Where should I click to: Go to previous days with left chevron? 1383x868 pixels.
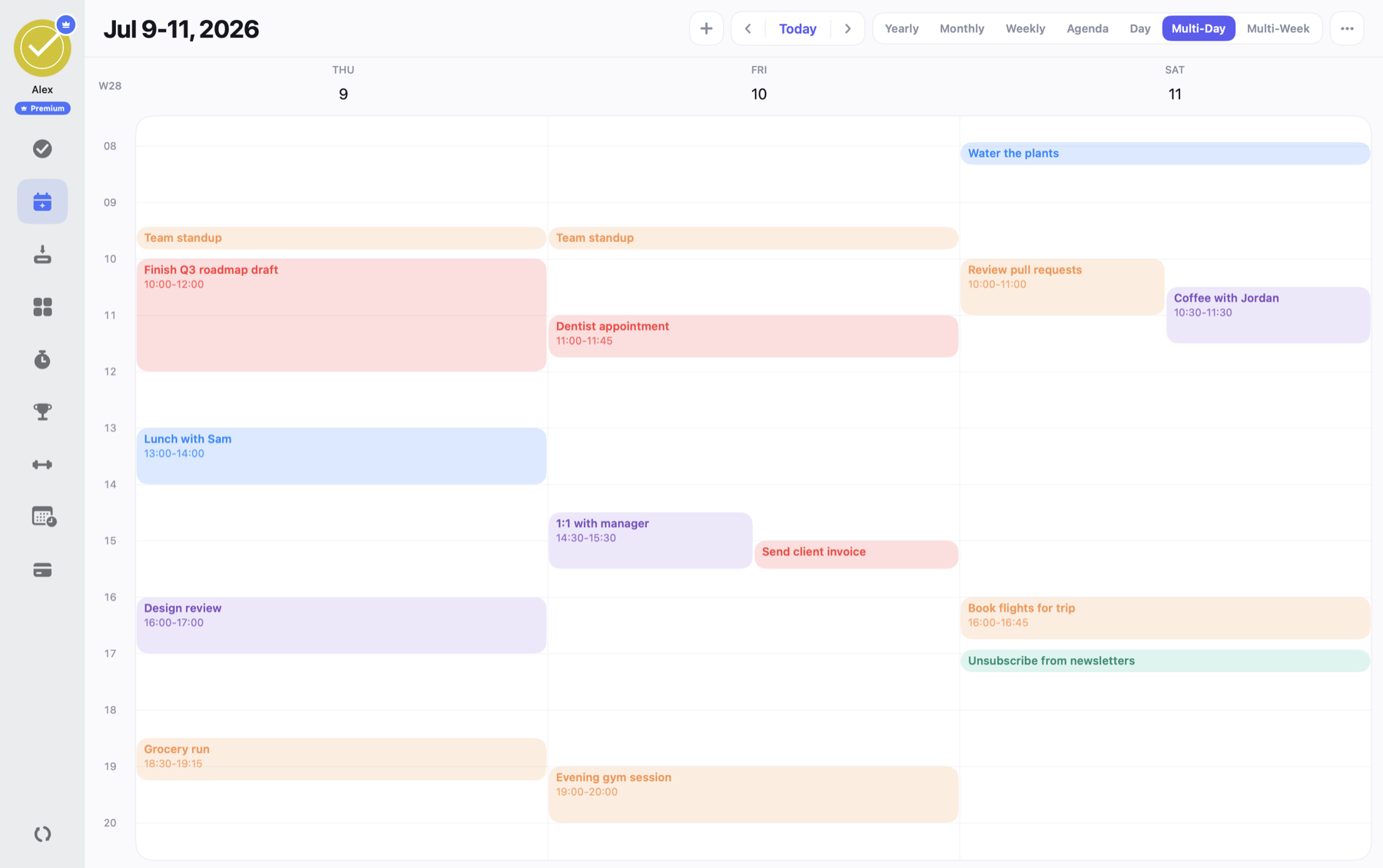coord(748,28)
